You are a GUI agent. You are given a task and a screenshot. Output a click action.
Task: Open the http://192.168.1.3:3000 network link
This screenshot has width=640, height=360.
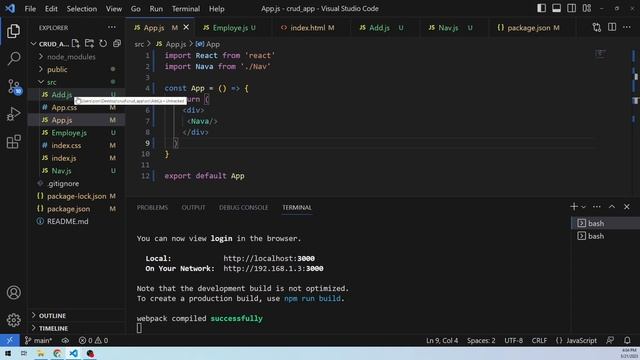point(273,269)
